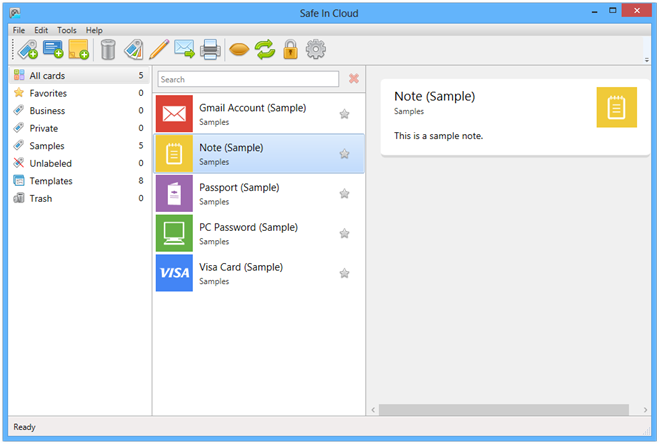Image resolution: width=660 pixels, height=444 pixels.
Task: Select Visa Card (Sample) card title
Action: pyautogui.click(x=241, y=267)
